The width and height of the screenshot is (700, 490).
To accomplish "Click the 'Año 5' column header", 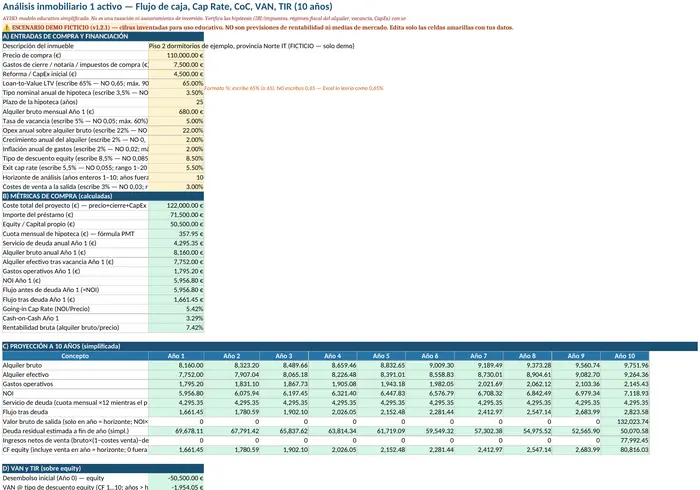I will point(382,356).
